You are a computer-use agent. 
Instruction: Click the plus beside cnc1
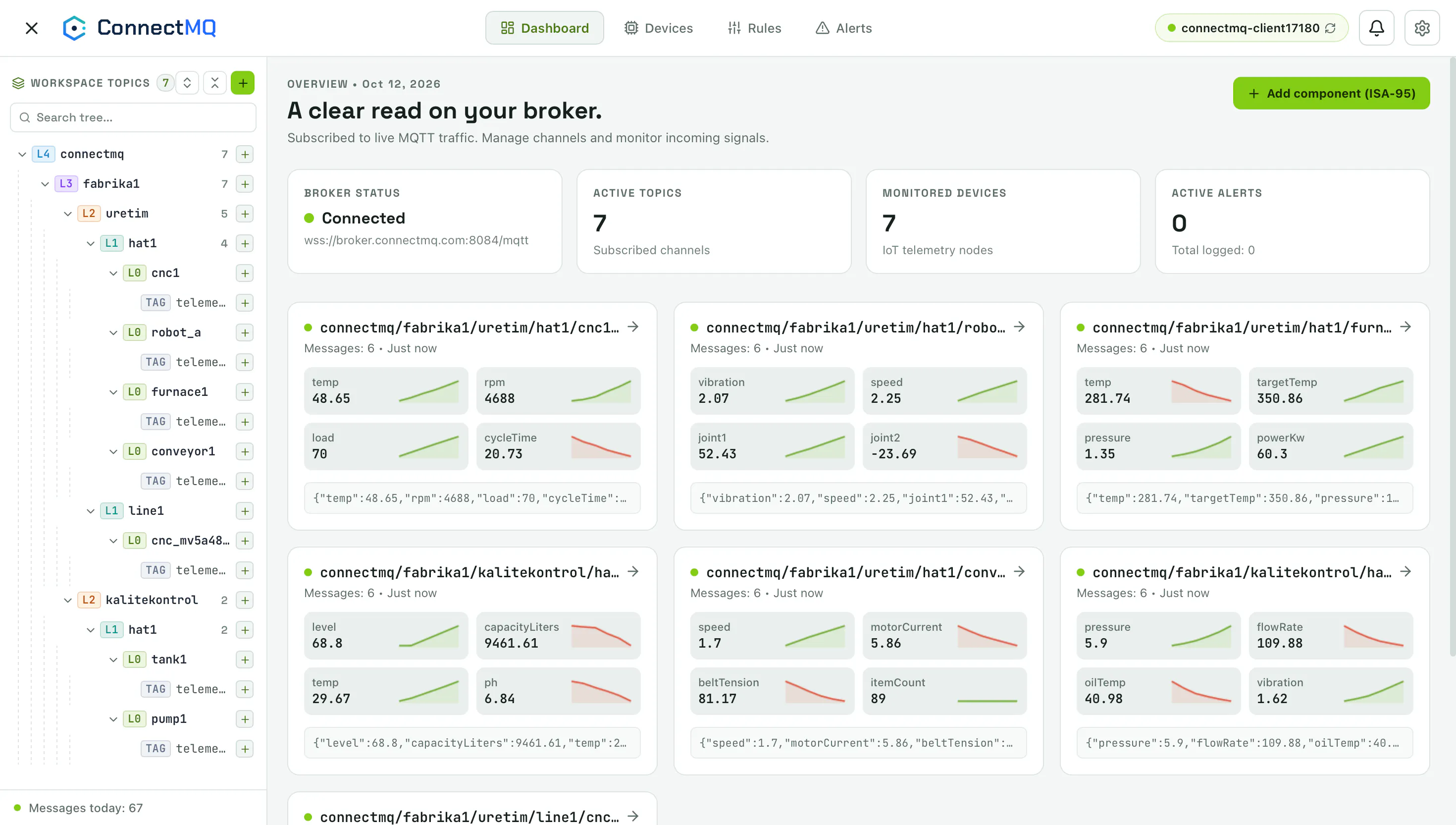(245, 273)
